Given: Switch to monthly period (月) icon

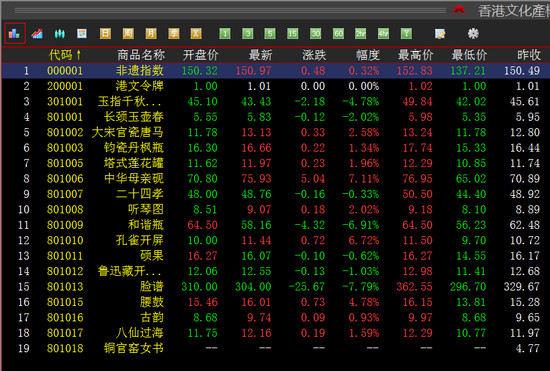Looking at the screenshot, I should point(151,33).
